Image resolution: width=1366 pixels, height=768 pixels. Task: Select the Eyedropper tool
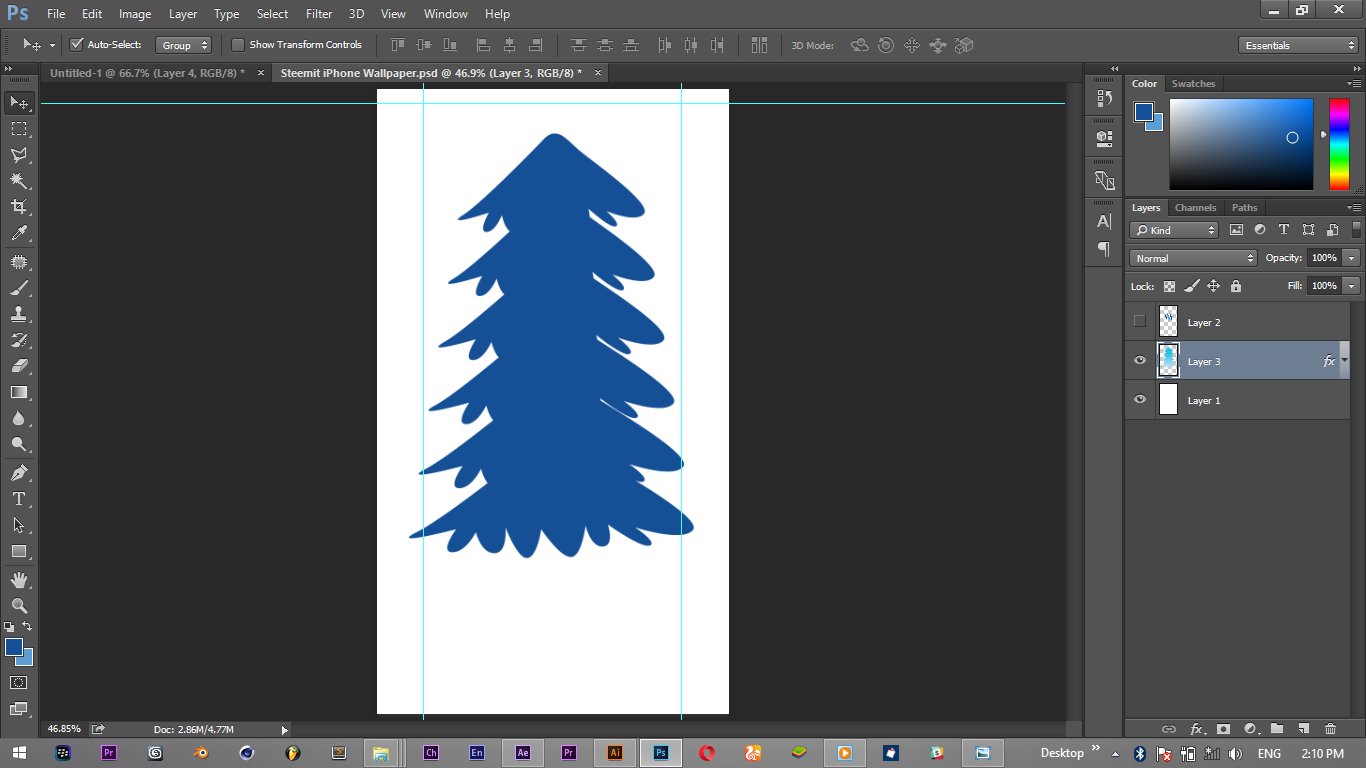click(x=19, y=233)
